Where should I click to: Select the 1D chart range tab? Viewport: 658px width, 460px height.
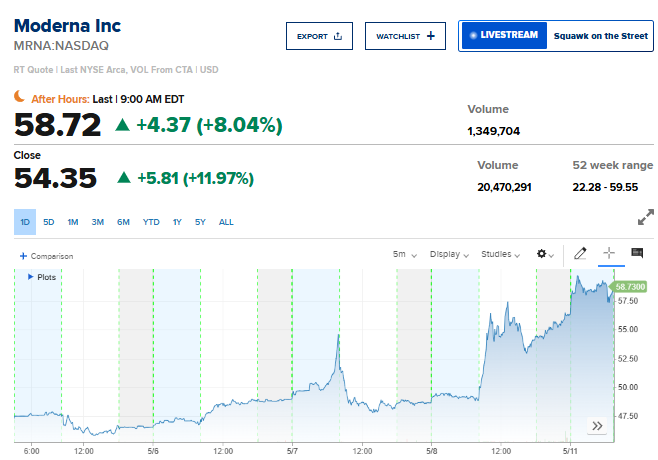coord(25,222)
